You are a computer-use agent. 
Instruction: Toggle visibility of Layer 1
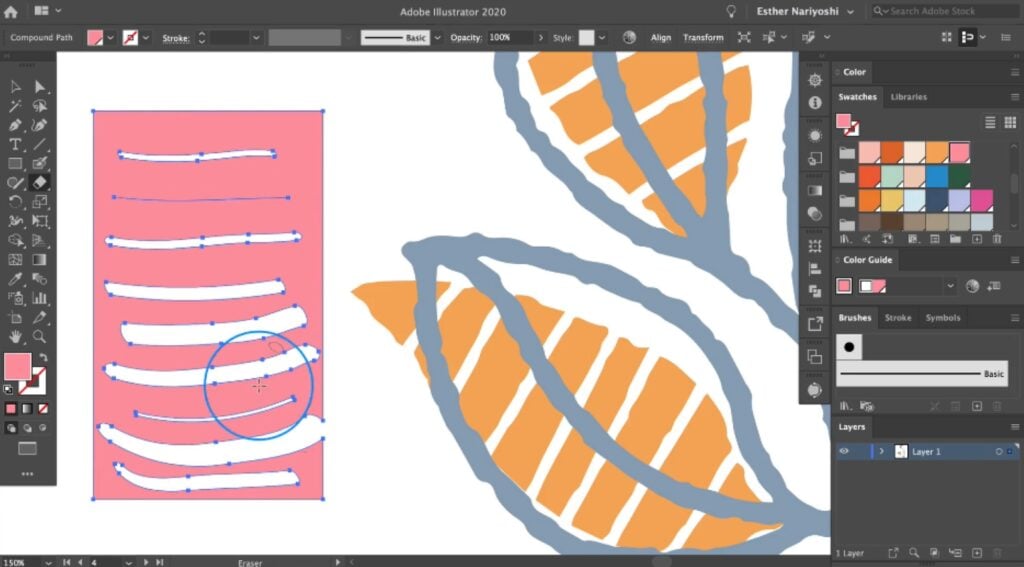844,452
